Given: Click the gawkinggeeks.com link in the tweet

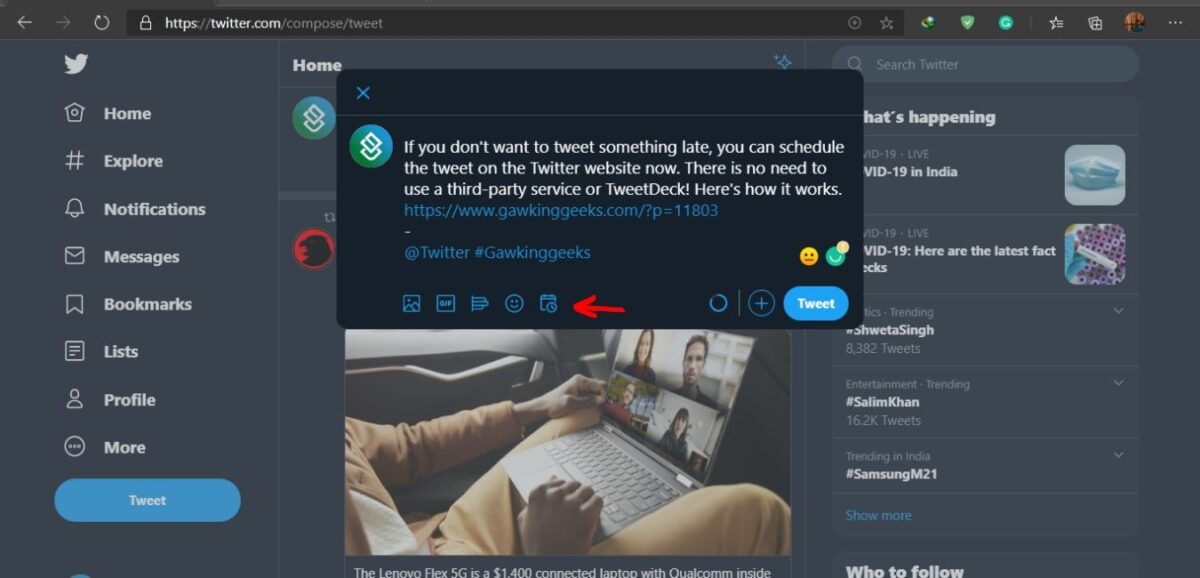Looking at the screenshot, I should 561,210.
